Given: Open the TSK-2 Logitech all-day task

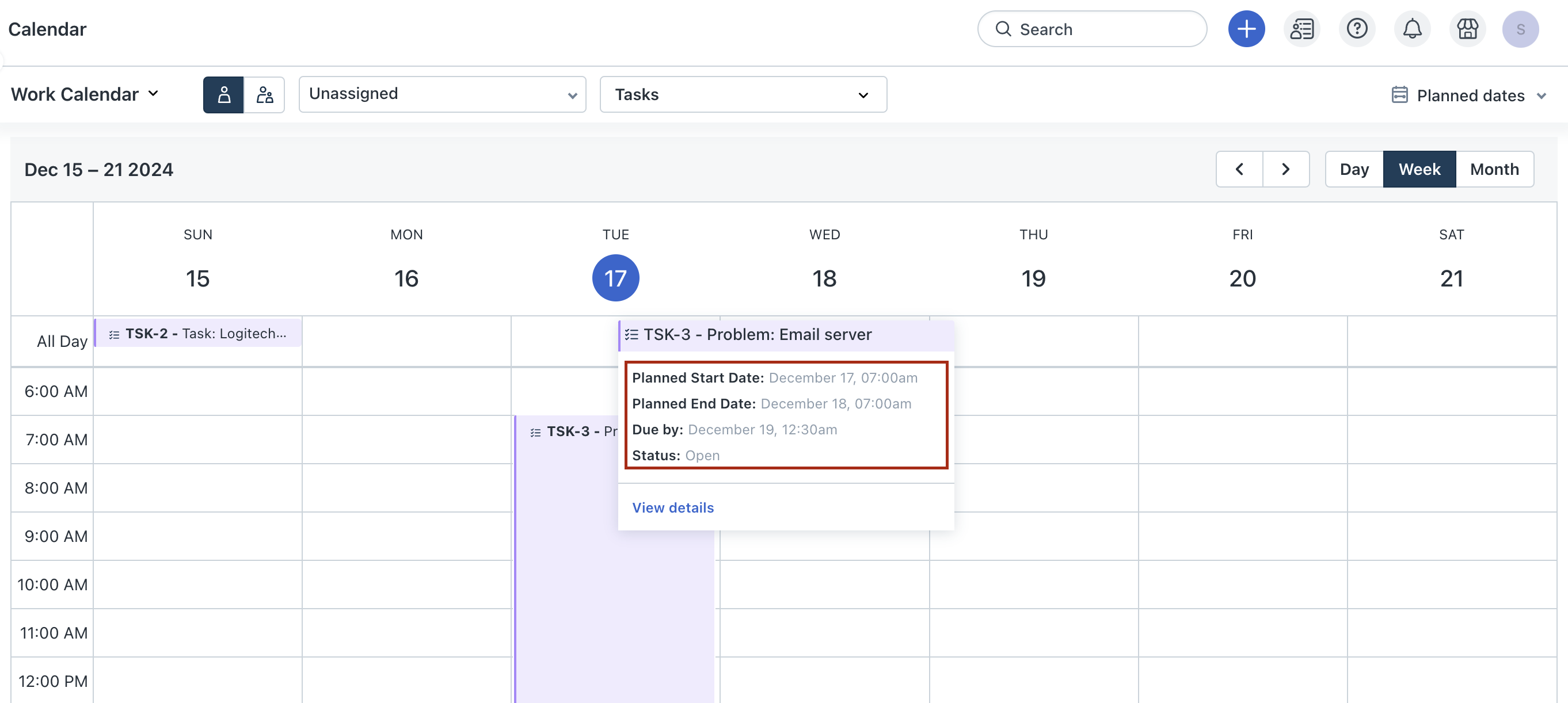Looking at the screenshot, I should click(199, 333).
